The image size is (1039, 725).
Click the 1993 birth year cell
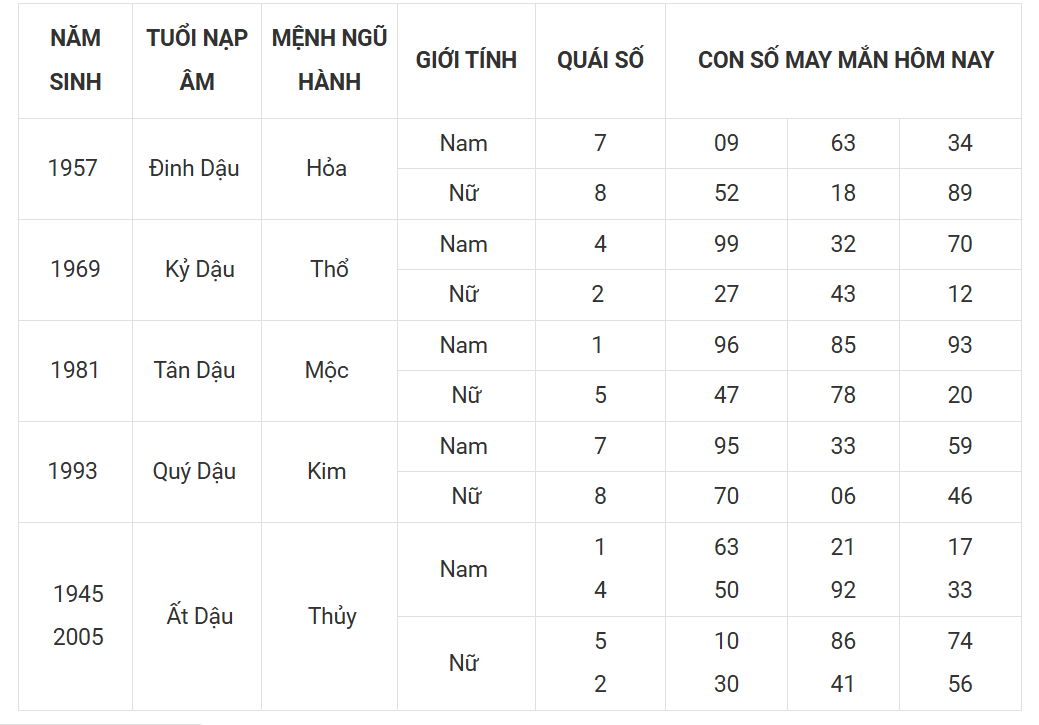(76, 472)
